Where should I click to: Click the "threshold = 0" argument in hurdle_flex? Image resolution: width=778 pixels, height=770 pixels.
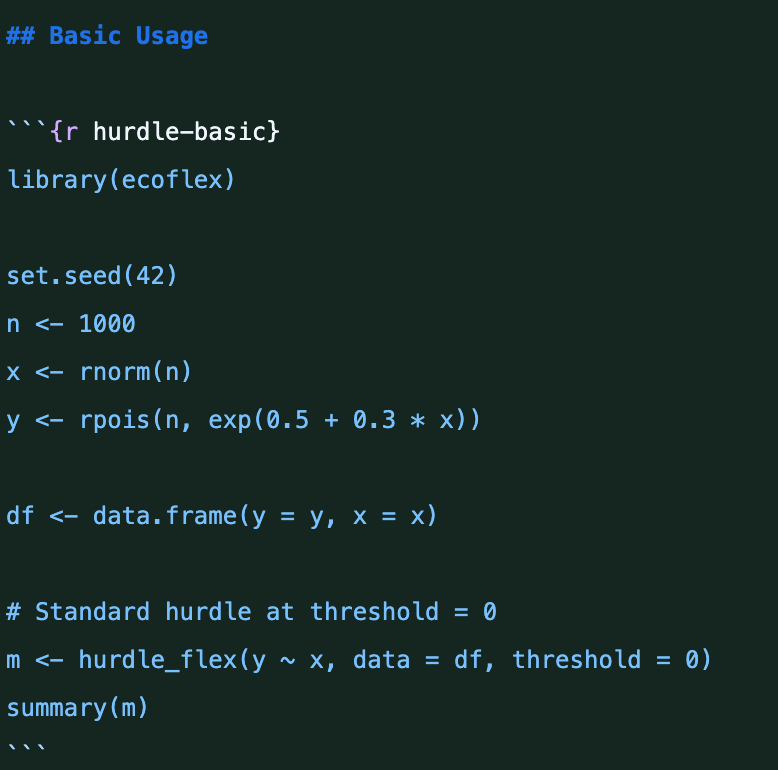pyautogui.click(x=604, y=660)
